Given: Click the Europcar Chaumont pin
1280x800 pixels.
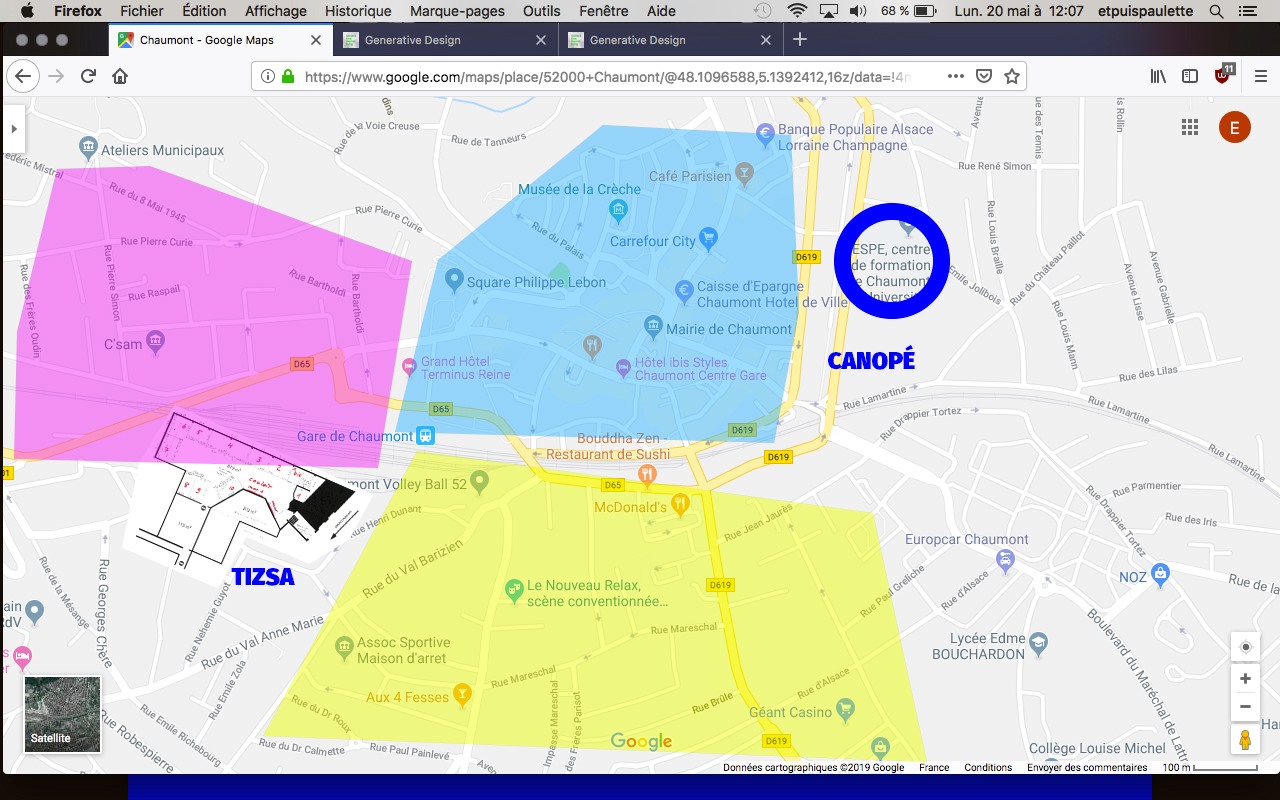Looking at the screenshot, I should pos(1006,559).
